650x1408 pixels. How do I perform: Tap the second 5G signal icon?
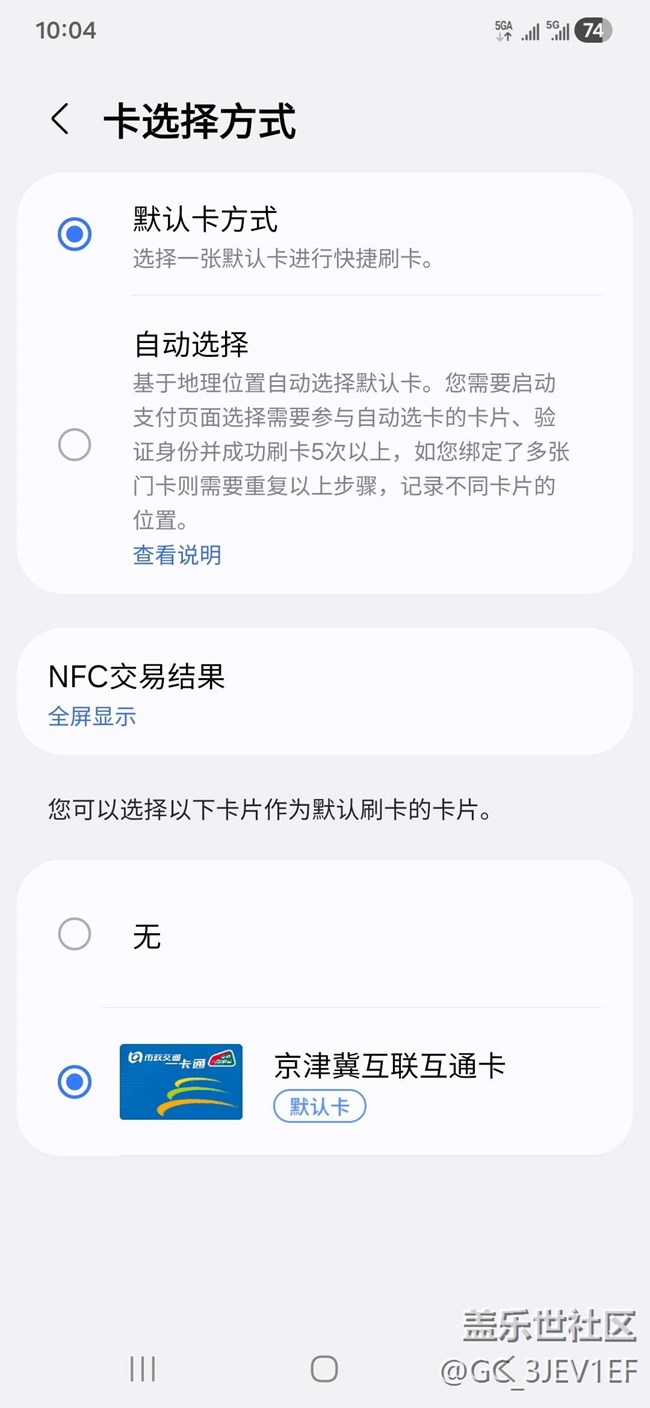(x=558, y=31)
